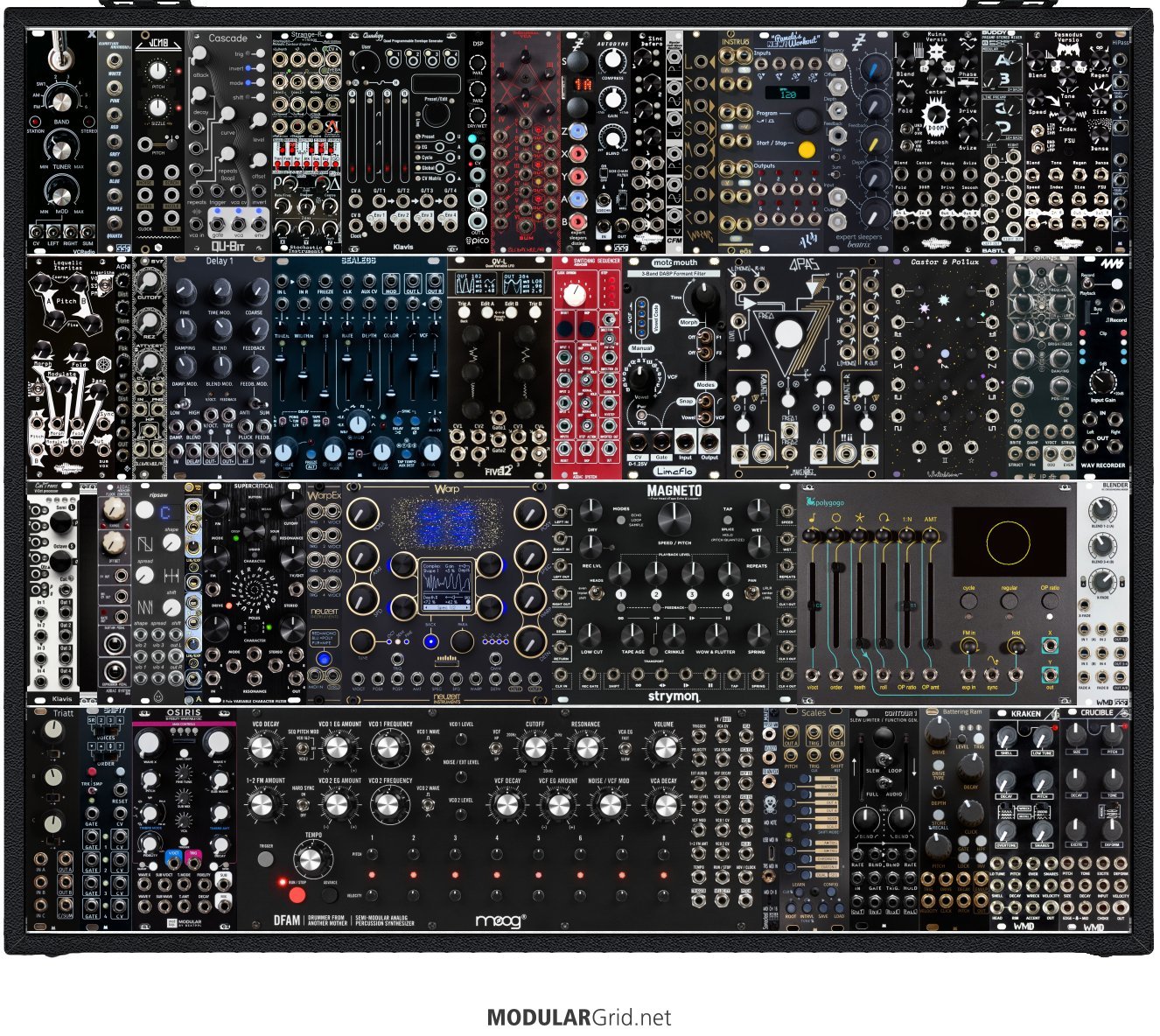Click the Osiris Wave X knob
The height and width of the screenshot is (1036, 1160).
pyautogui.click(x=150, y=745)
